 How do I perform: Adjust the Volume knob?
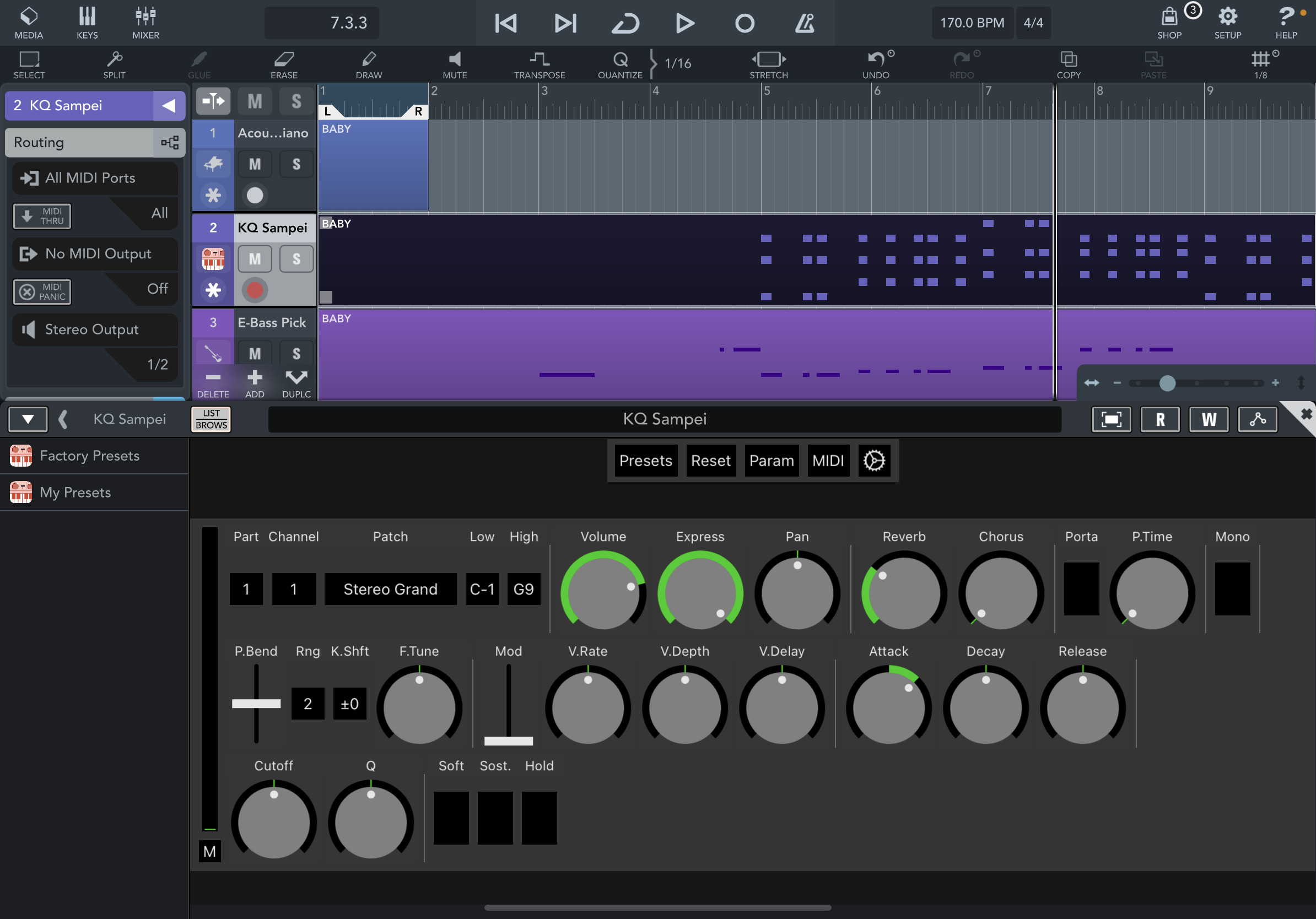603,591
